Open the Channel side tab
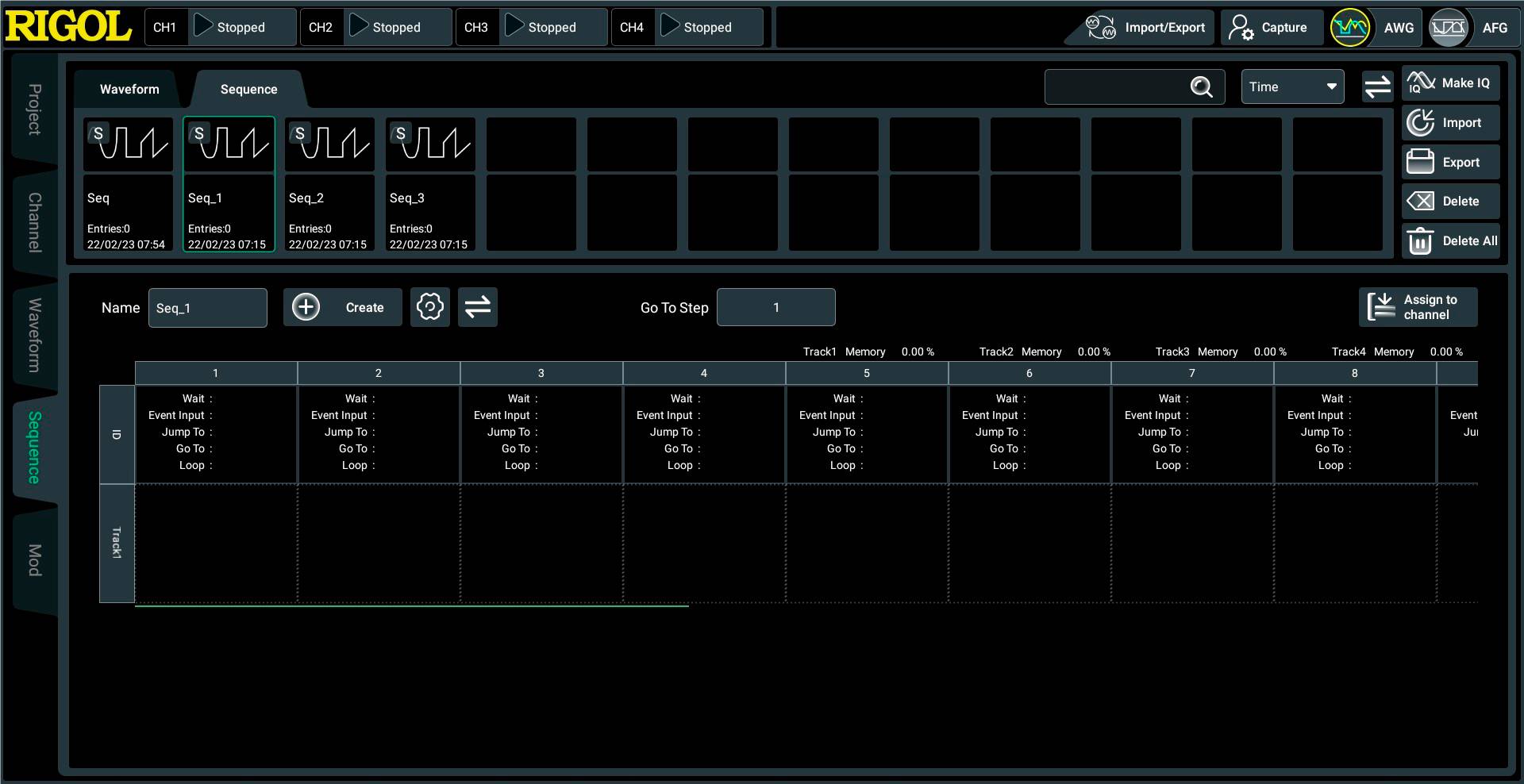This screenshot has height=784, width=1524. coord(34,222)
